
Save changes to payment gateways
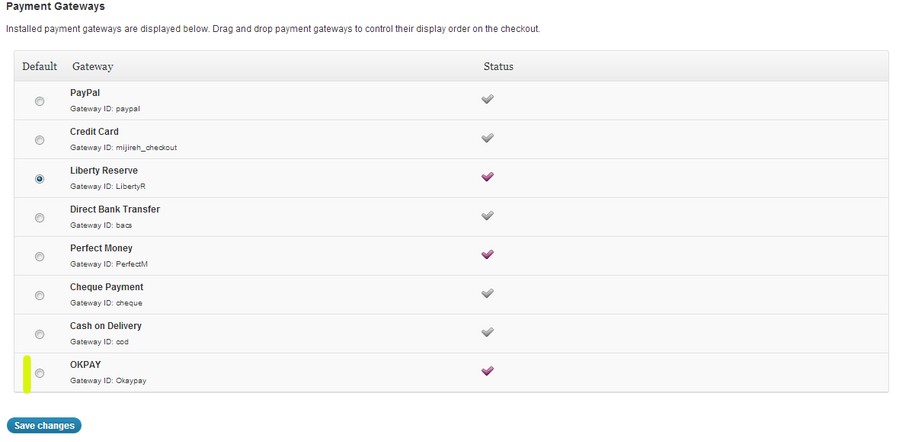[x=44, y=426]
